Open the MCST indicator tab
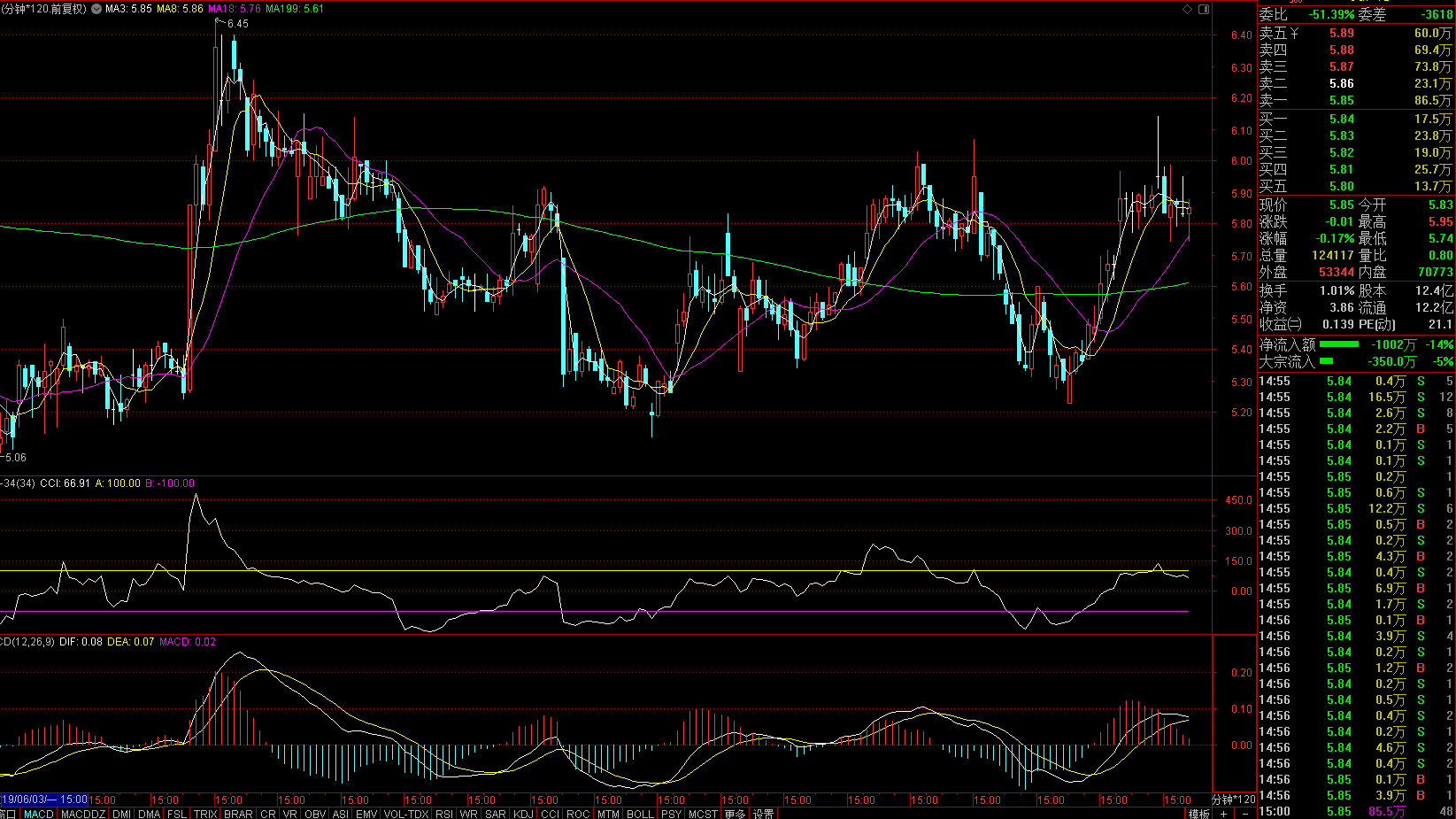1456x819 pixels. 703,814
